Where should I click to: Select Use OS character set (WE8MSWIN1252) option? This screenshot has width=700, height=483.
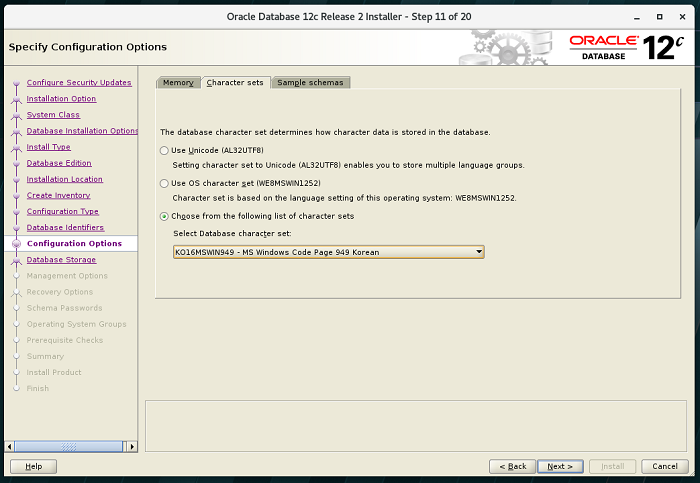coord(164,183)
